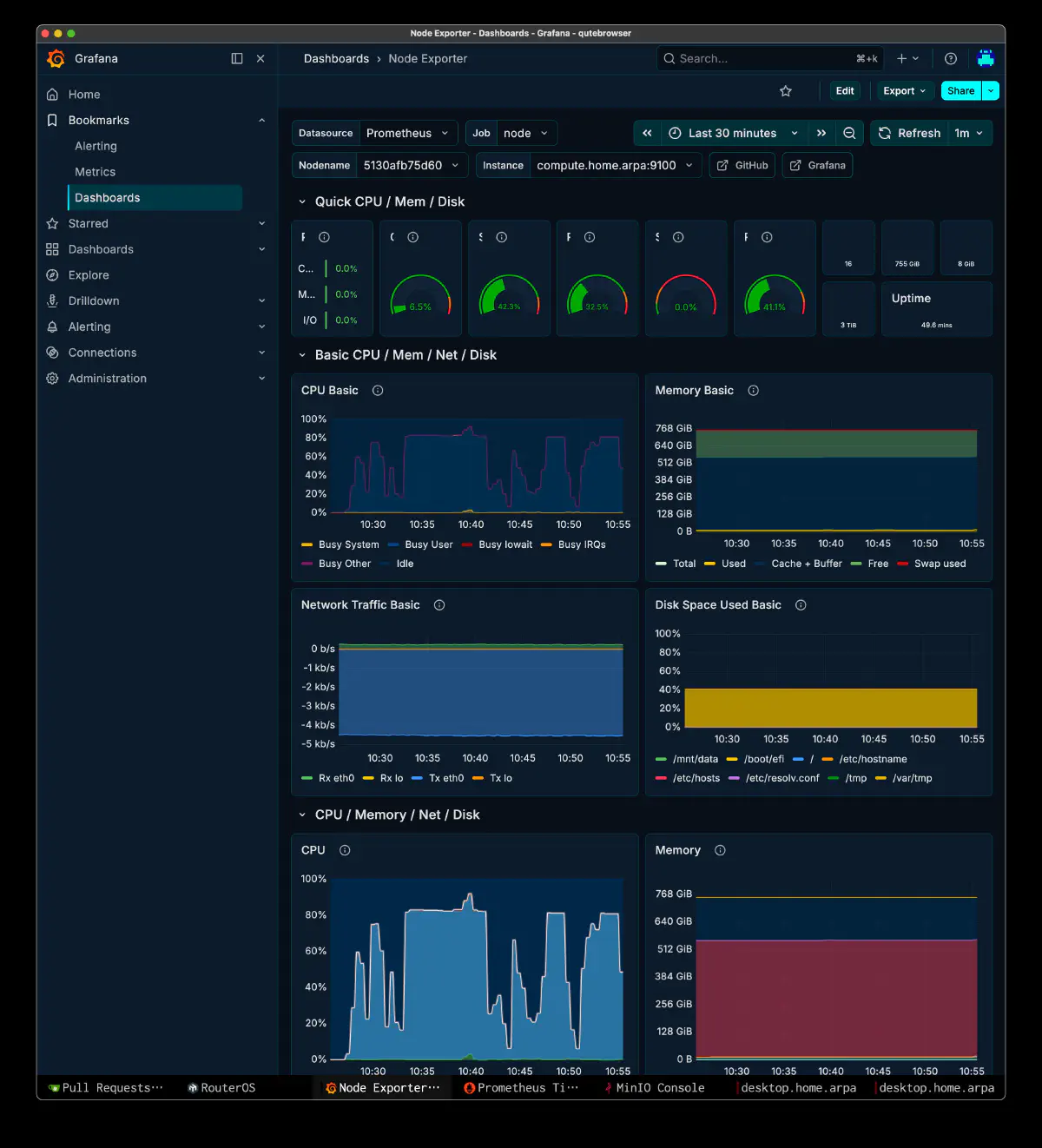Zoom out the time range

point(849,133)
